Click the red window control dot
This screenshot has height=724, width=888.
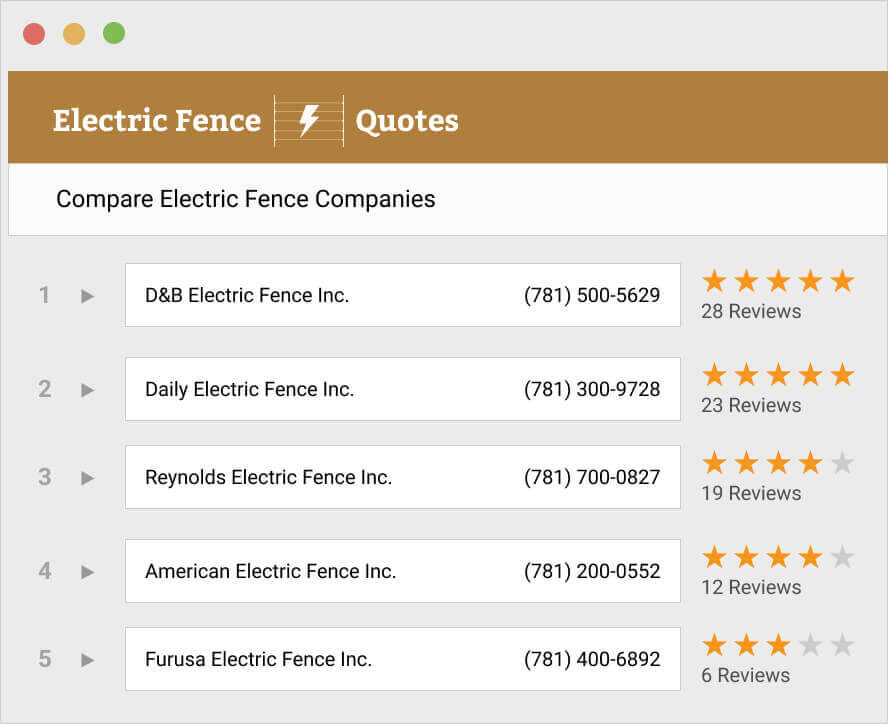(35, 32)
